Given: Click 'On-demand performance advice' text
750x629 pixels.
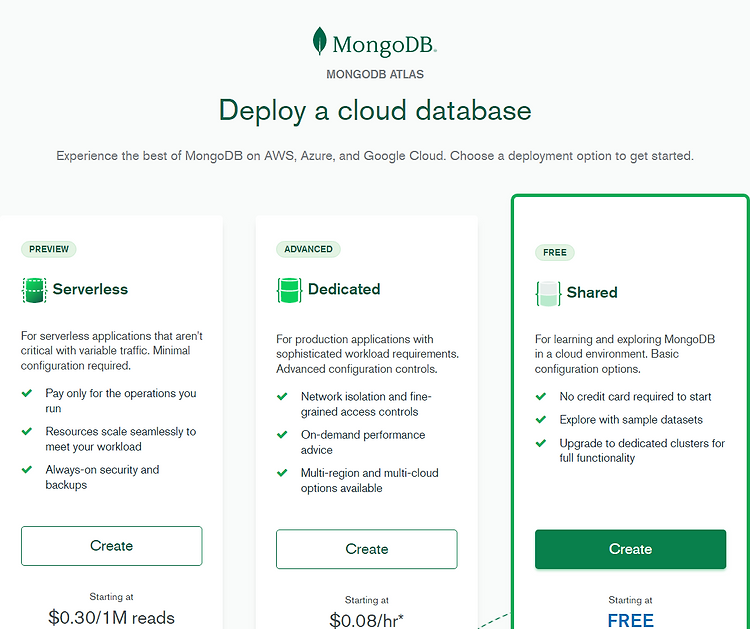Looking at the screenshot, I should (x=363, y=442).
